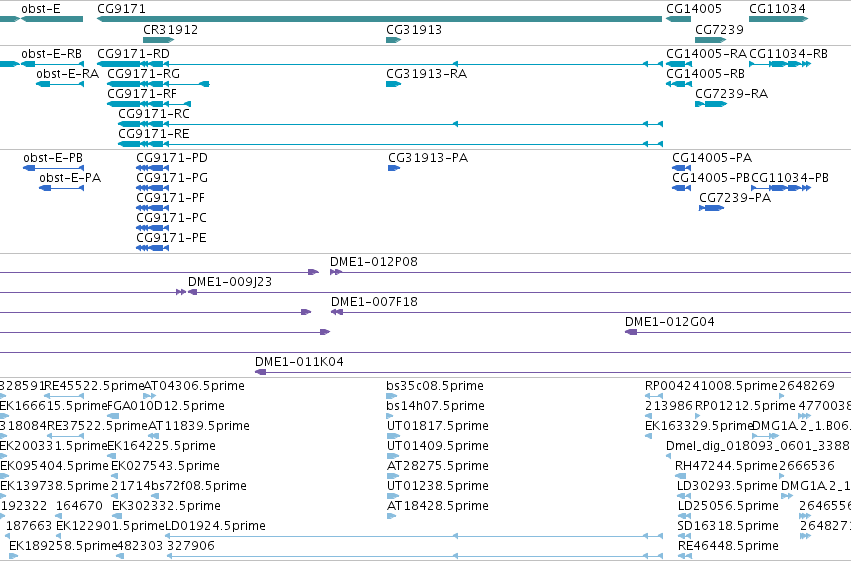
Task: Select transcript obst-E-RB label
Action: pyautogui.click(x=52, y=54)
